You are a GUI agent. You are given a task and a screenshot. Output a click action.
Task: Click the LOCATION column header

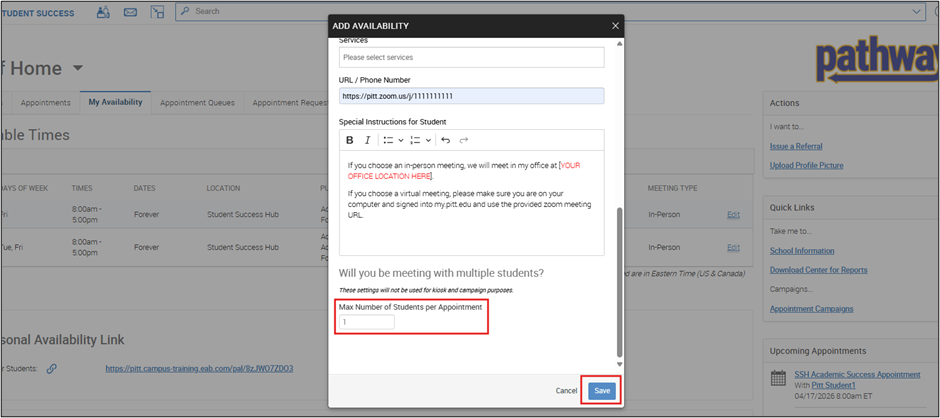click(x=224, y=188)
